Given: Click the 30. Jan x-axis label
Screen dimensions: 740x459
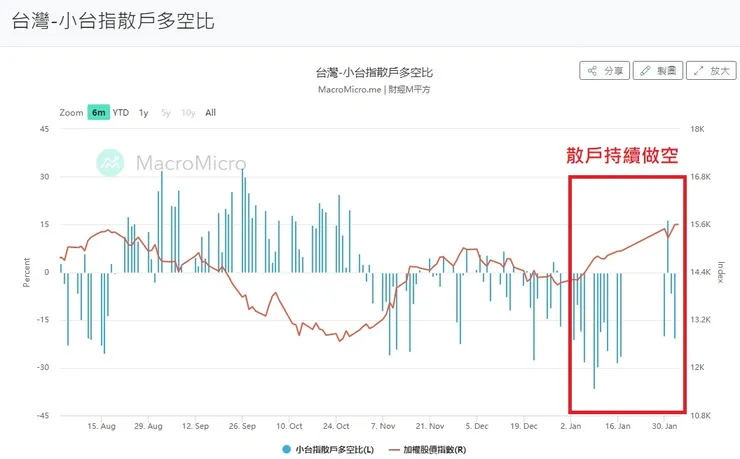Looking at the screenshot, I should (664, 426).
